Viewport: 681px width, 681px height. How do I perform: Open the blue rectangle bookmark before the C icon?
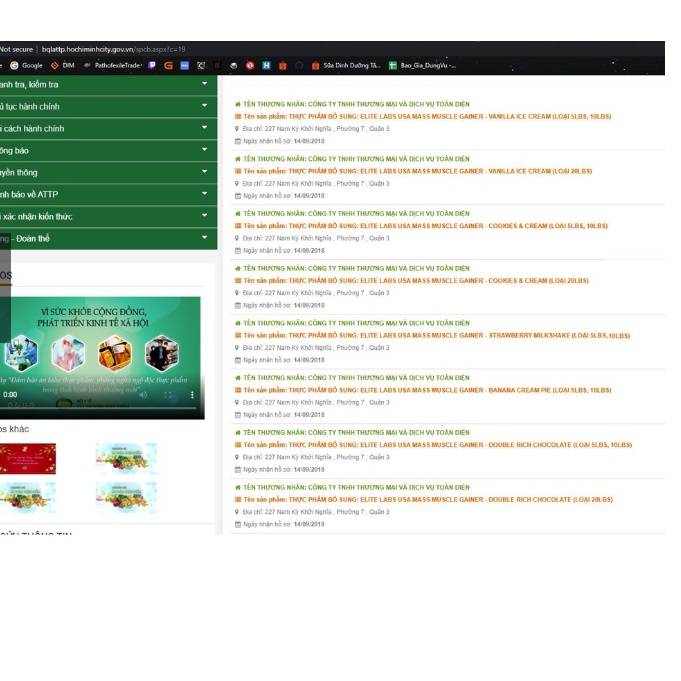185,66
